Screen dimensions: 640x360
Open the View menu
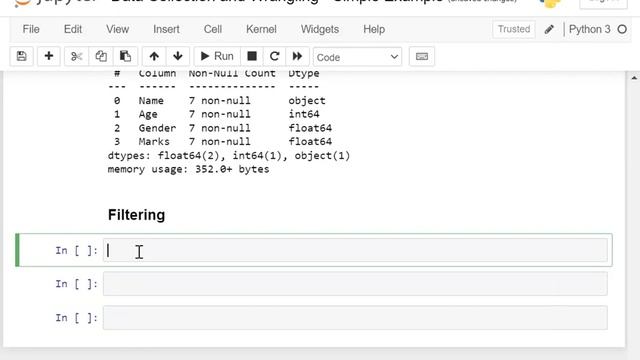pyautogui.click(x=118, y=29)
